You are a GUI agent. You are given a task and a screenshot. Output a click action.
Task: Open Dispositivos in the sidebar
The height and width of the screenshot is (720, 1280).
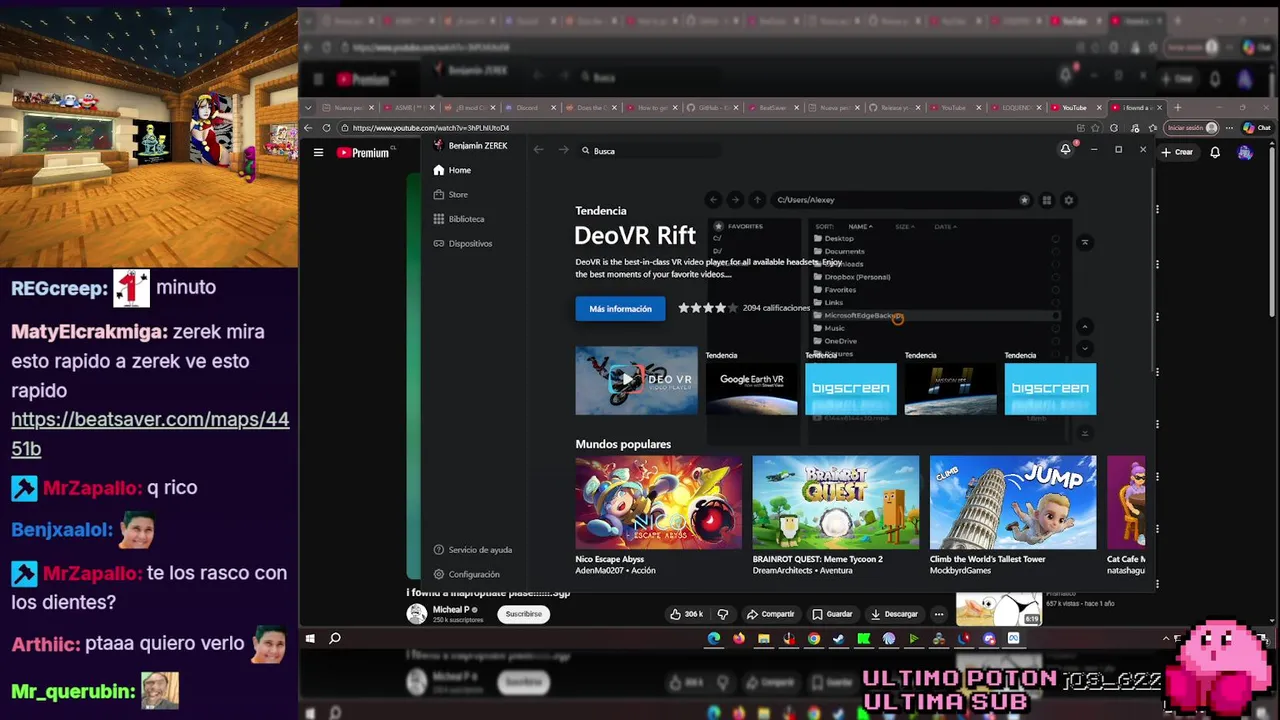point(462,243)
